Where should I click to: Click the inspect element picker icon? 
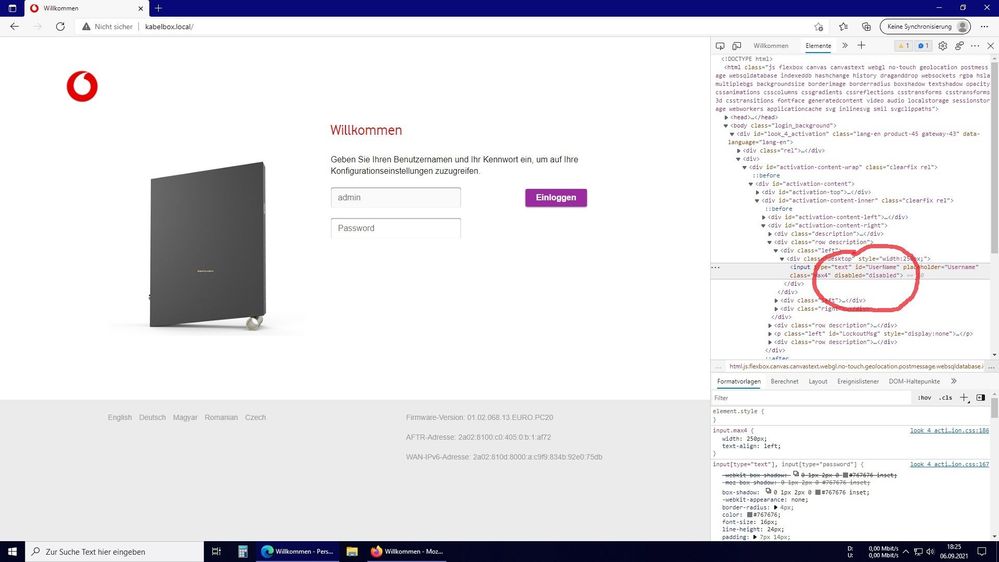click(x=720, y=46)
